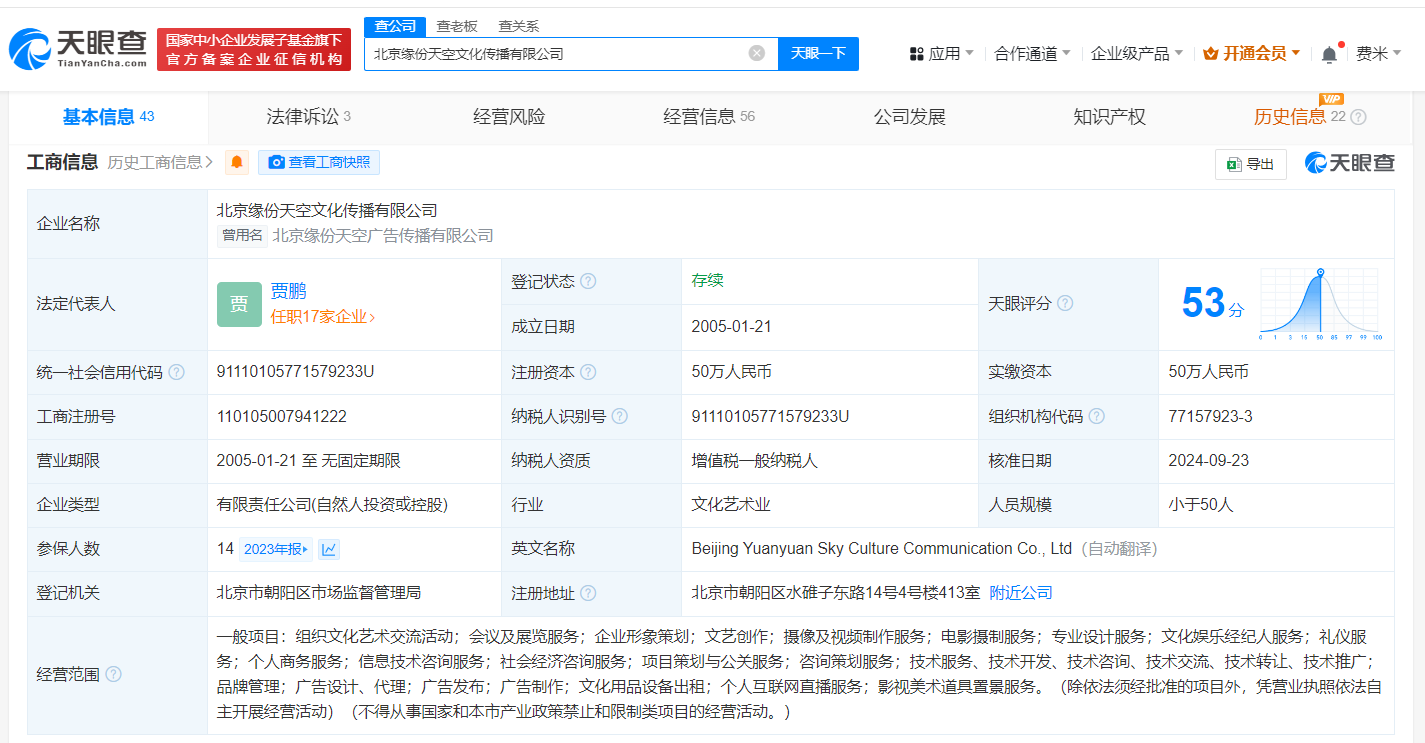This screenshot has width=1425, height=743.
Task: Click the TianYanCha logo to go home
Action: [x=78, y=48]
